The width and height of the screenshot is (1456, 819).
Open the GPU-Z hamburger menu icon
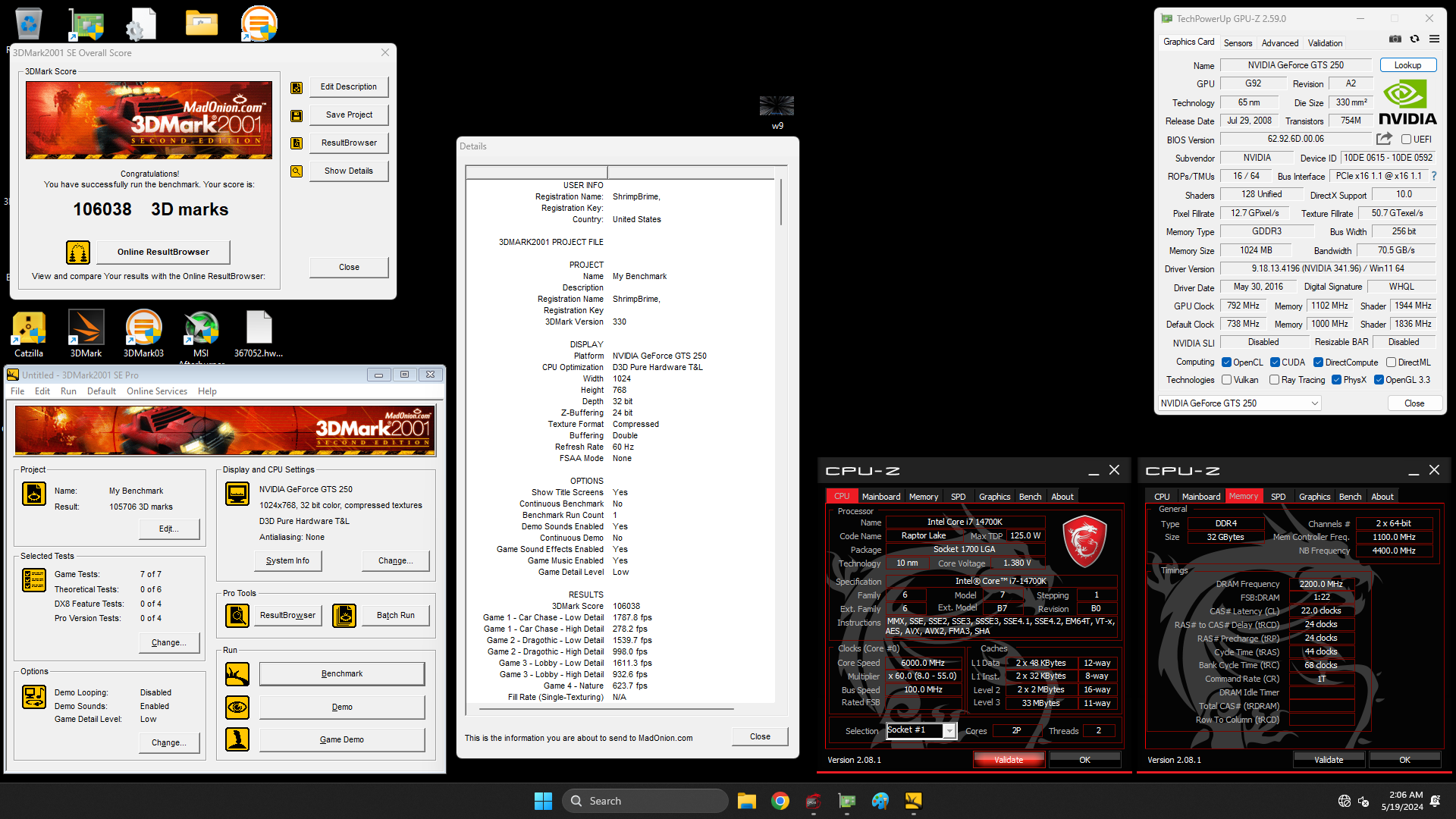coord(1434,39)
